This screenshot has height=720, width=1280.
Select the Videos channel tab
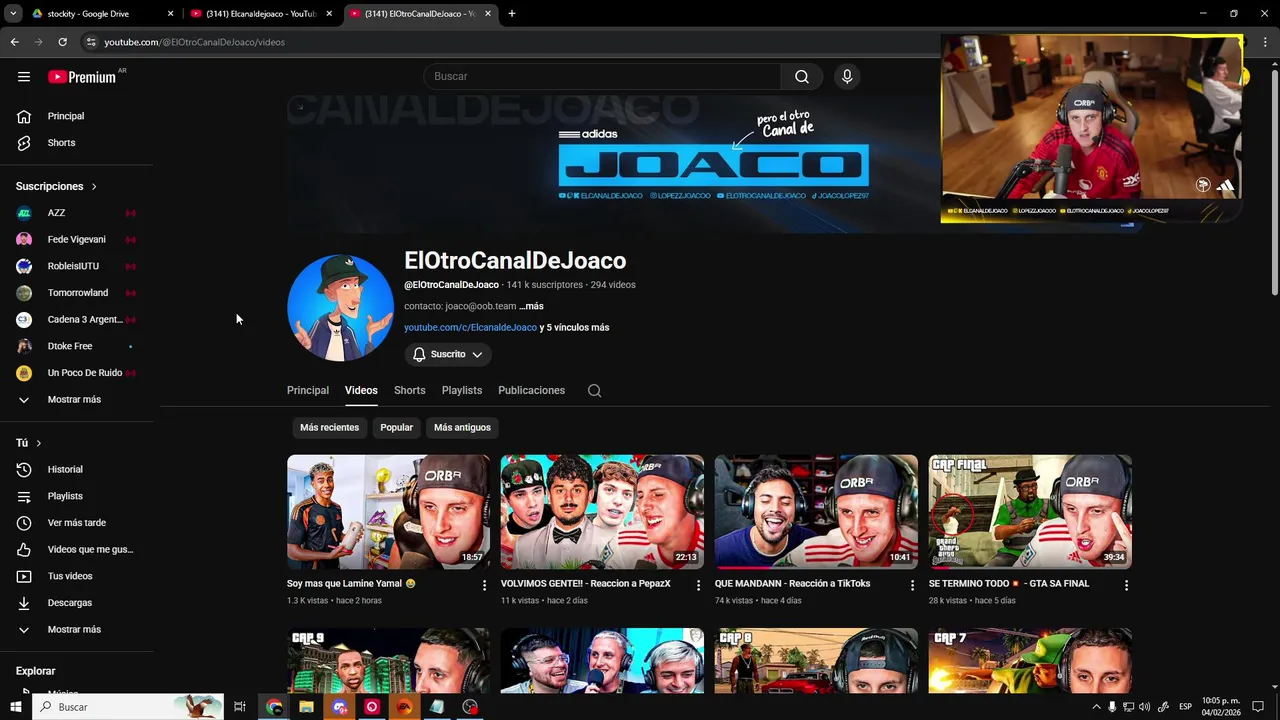tap(361, 391)
